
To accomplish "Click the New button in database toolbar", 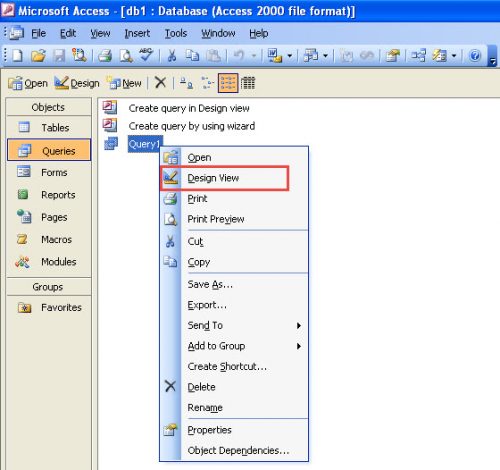I will click(124, 83).
